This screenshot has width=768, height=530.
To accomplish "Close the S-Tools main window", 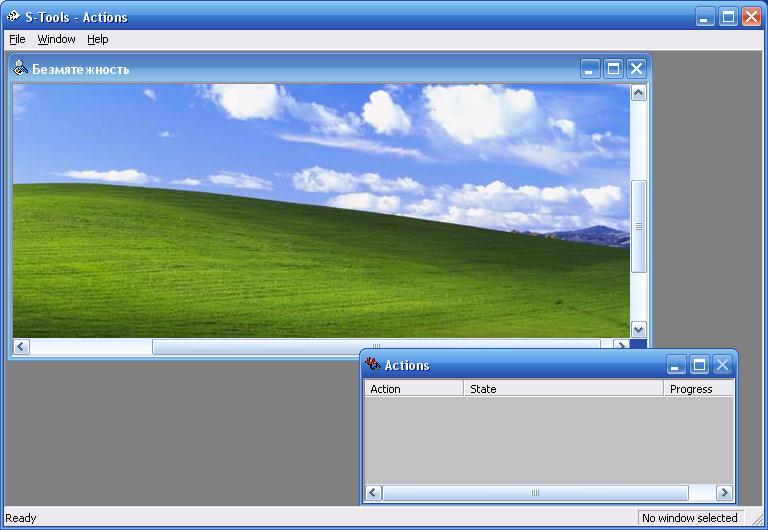I will 751,17.
